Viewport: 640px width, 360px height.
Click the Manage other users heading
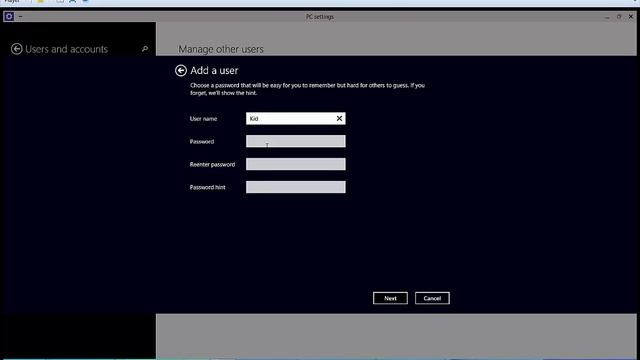(x=221, y=49)
